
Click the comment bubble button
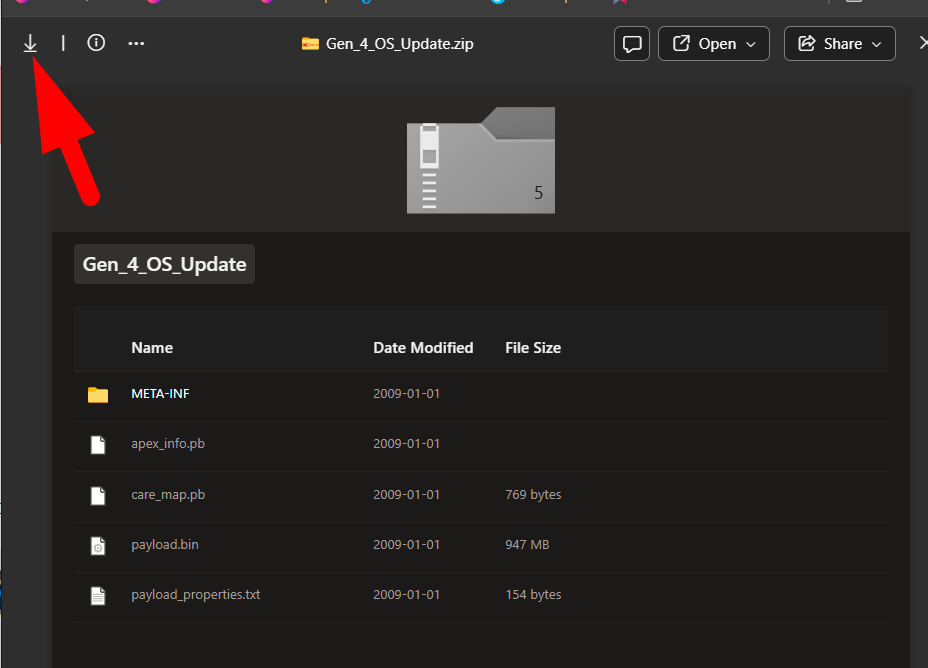(x=631, y=43)
